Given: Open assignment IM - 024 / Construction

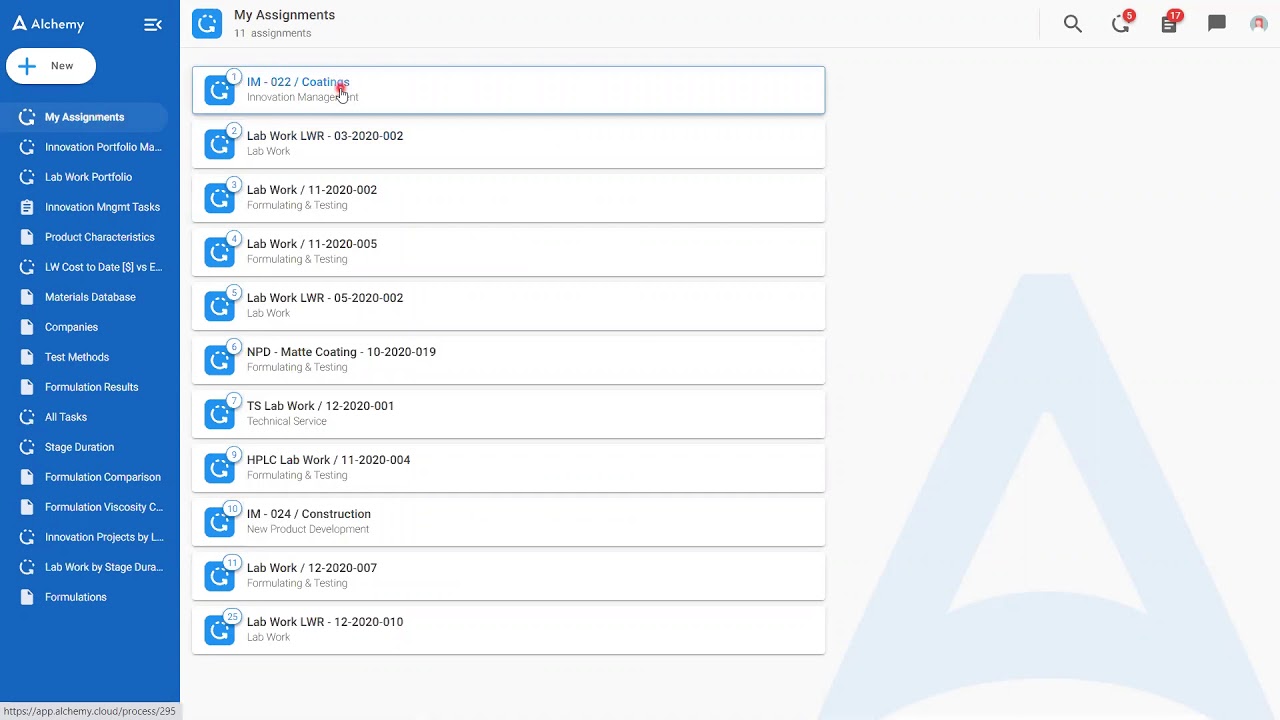Looking at the screenshot, I should pyautogui.click(x=508, y=522).
